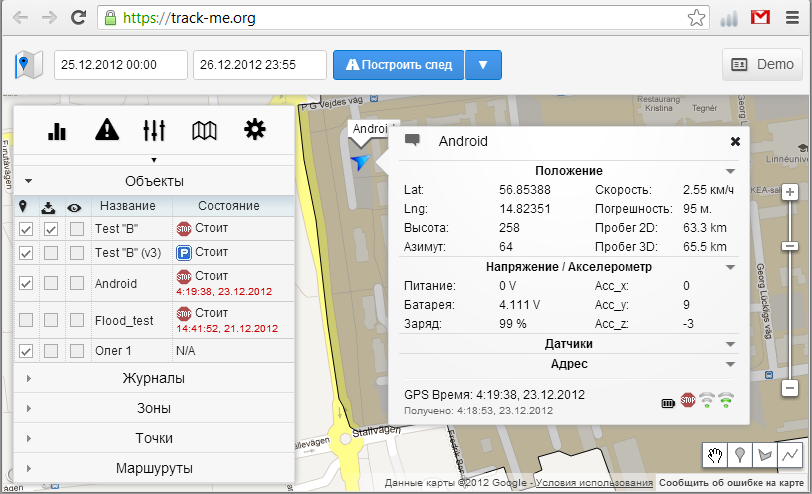This screenshot has width=812, height=494.
Task: Click the map zoom slider handle
Action: (x=790, y=245)
